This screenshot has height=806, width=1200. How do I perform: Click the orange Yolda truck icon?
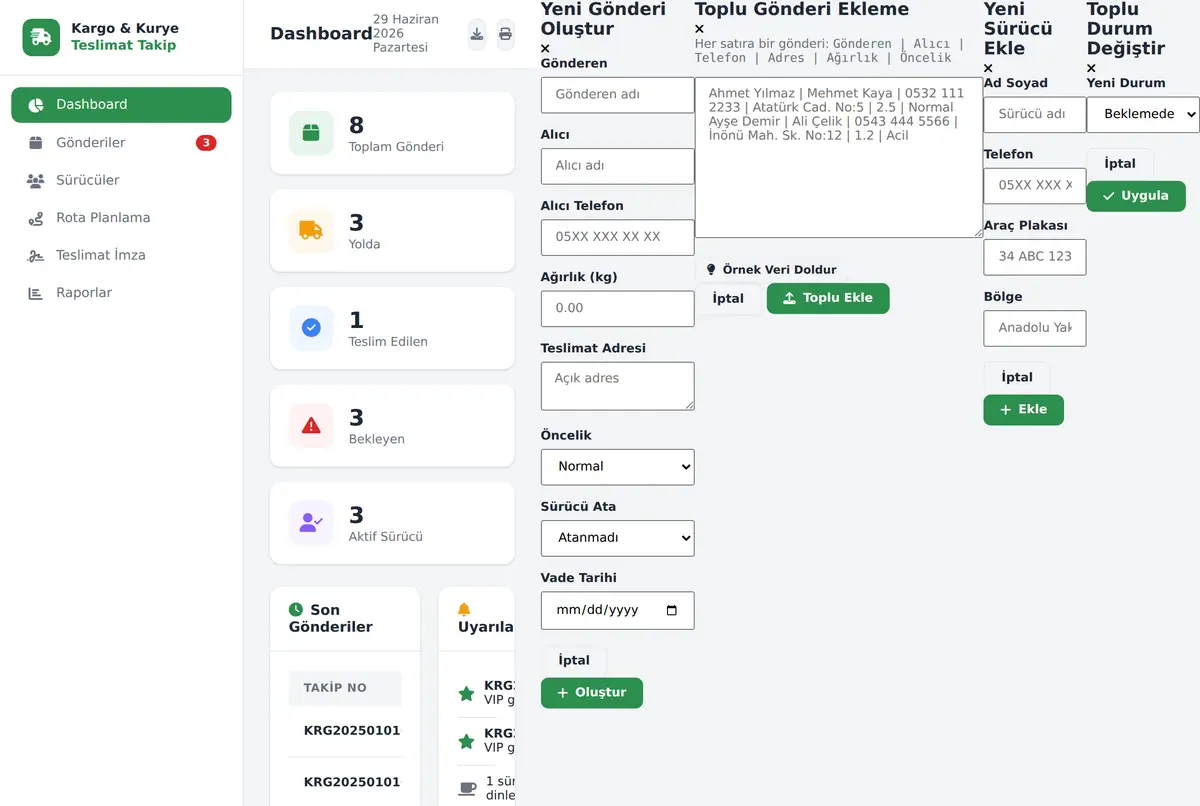(311, 230)
